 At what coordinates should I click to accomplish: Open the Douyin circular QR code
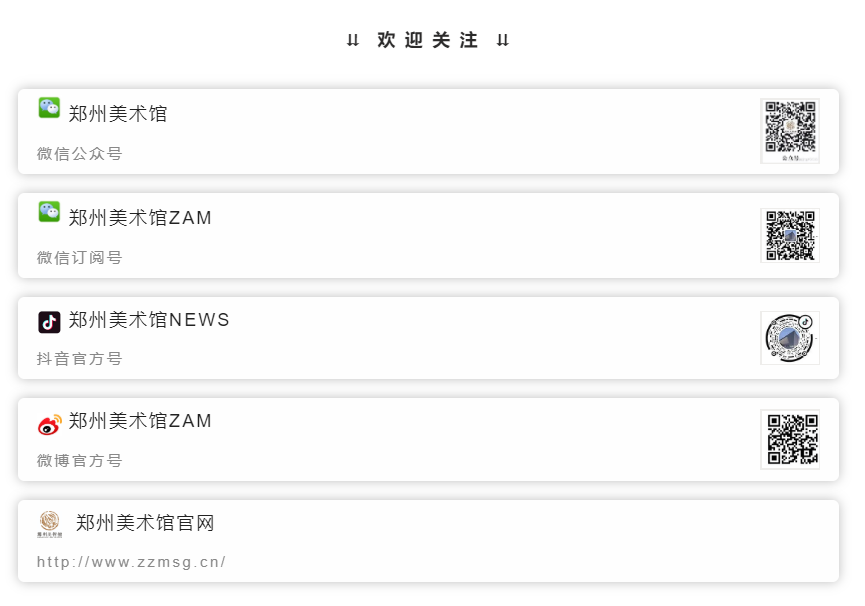789,338
